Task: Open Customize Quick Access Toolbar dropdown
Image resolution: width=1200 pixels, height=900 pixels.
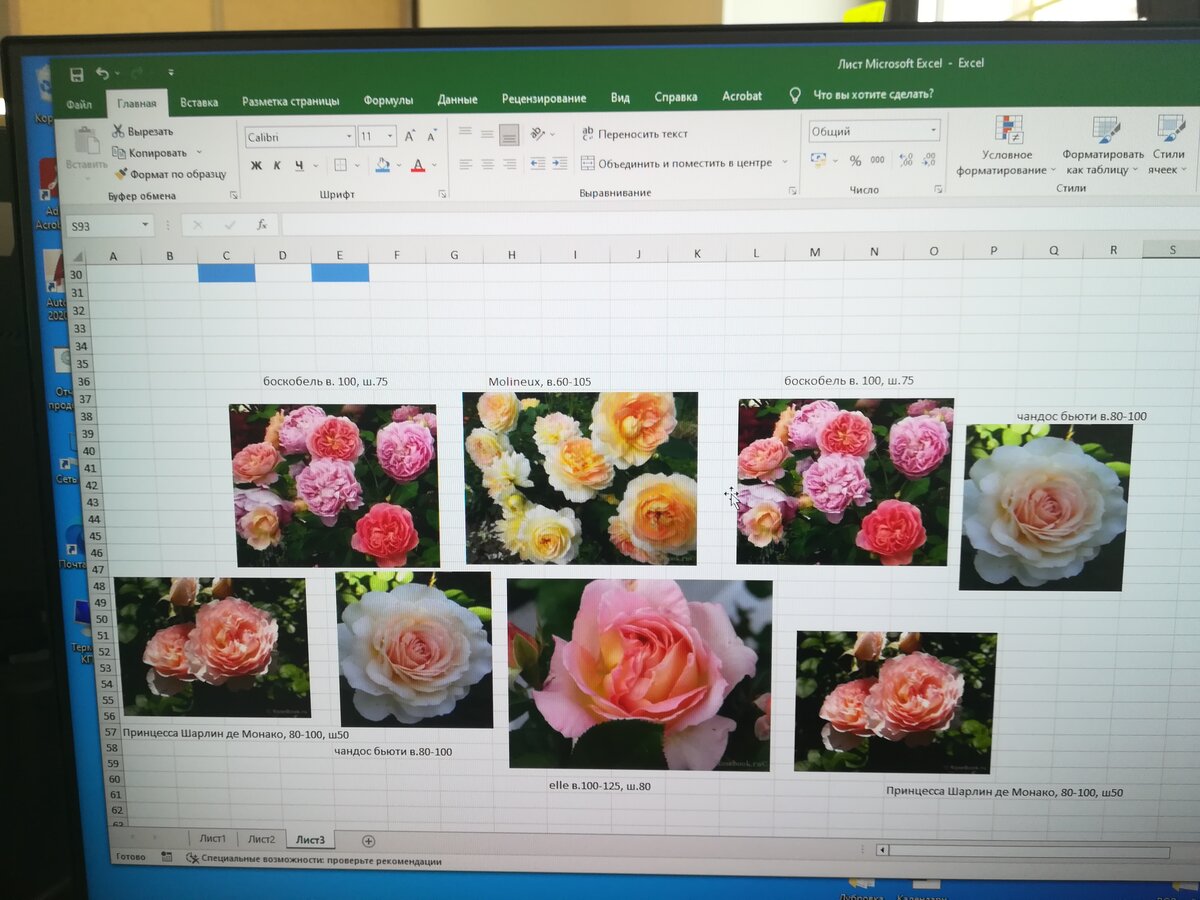Action: pos(171,73)
